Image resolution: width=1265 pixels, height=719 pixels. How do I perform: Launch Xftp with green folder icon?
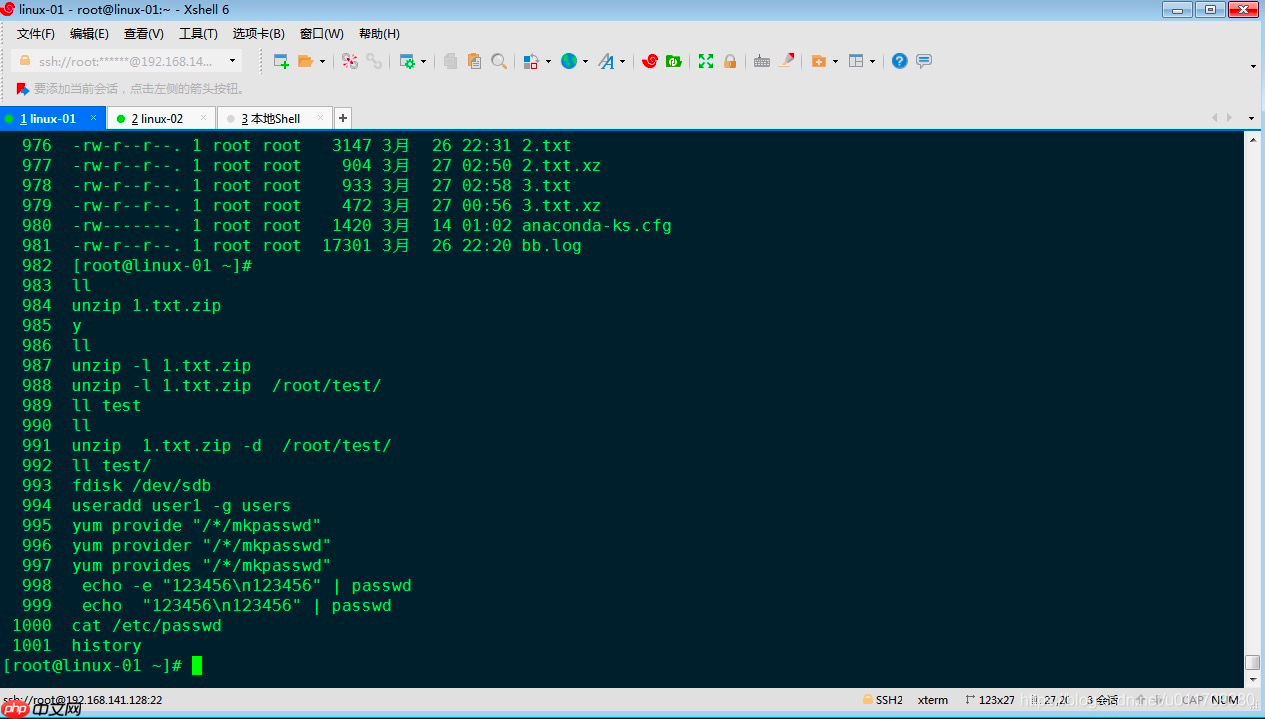674,61
